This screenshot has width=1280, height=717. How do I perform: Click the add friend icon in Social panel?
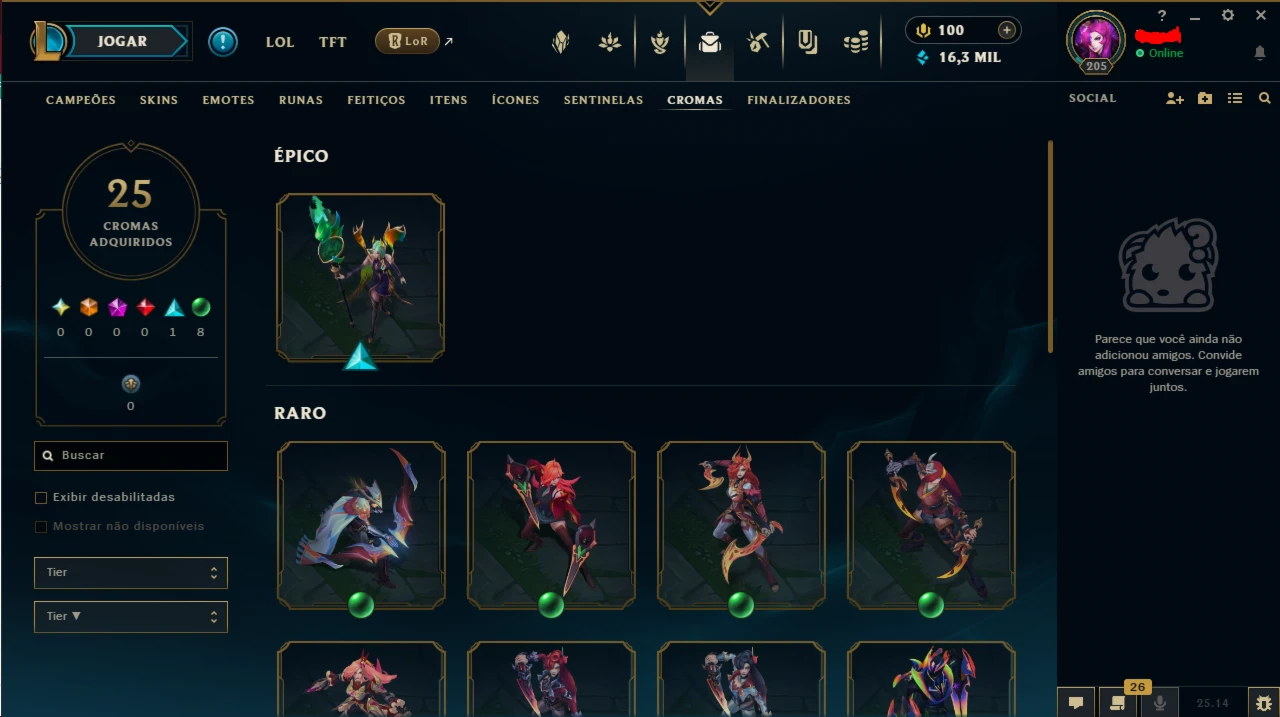coord(1175,98)
